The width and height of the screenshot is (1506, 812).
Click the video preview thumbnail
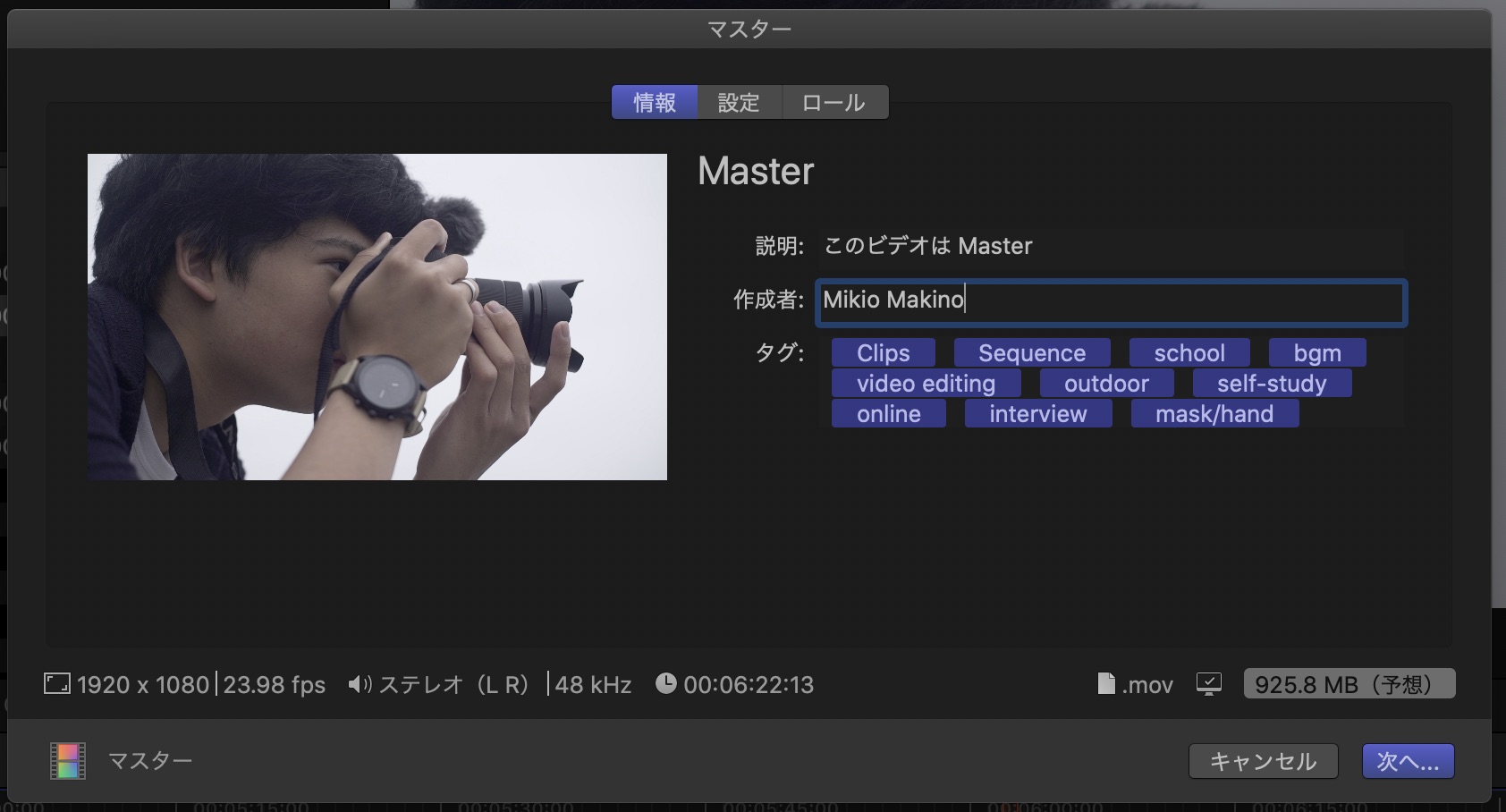point(377,317)
